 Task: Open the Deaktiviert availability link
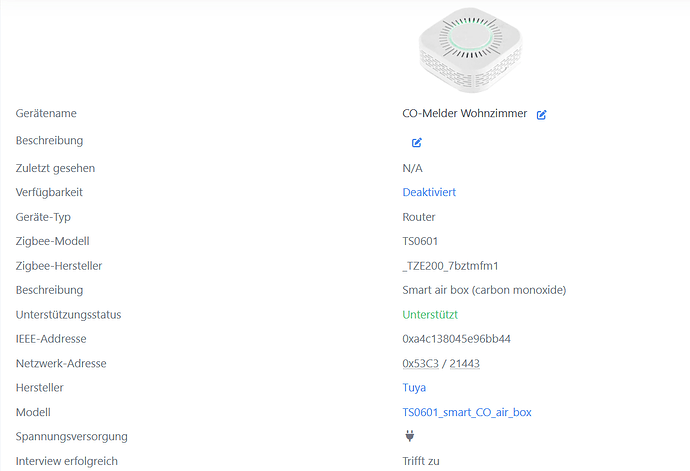[x=429, y=192]
